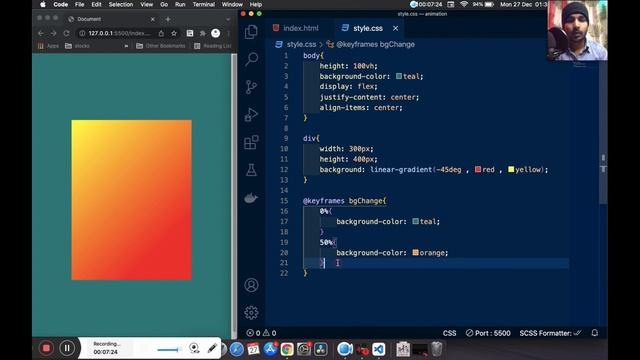The width and height of the screenshot is (640, 360).
Task: Open the Extensions view
Action: click(x=251, y=142)
